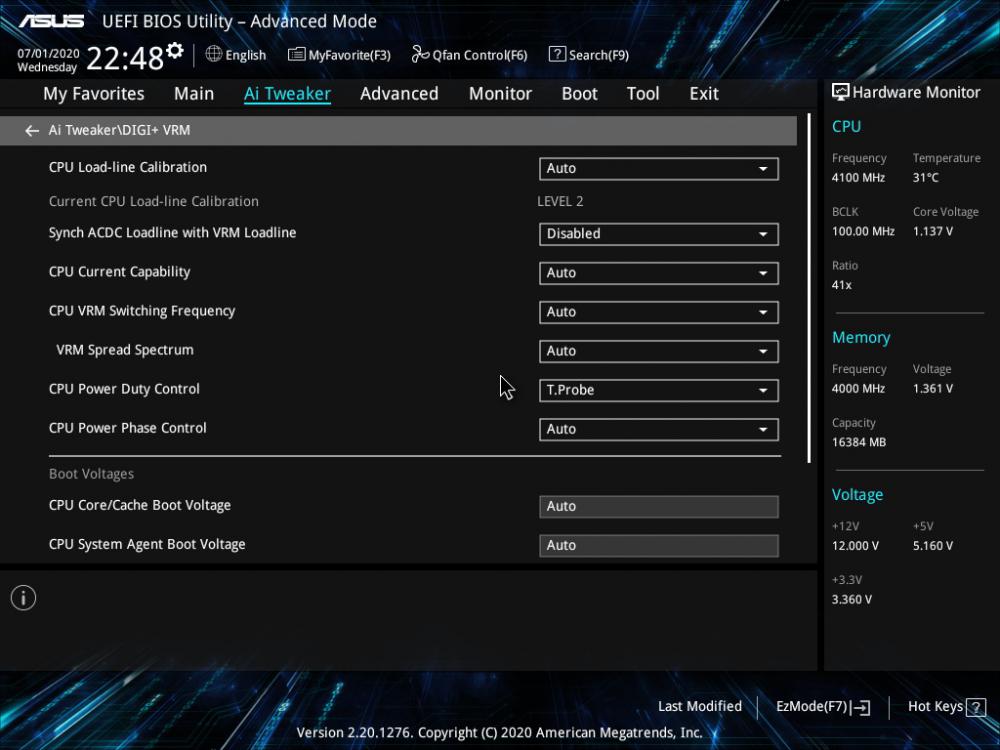
Task: Open MyFavorite(F3) from the top bar
Action: 339,55
